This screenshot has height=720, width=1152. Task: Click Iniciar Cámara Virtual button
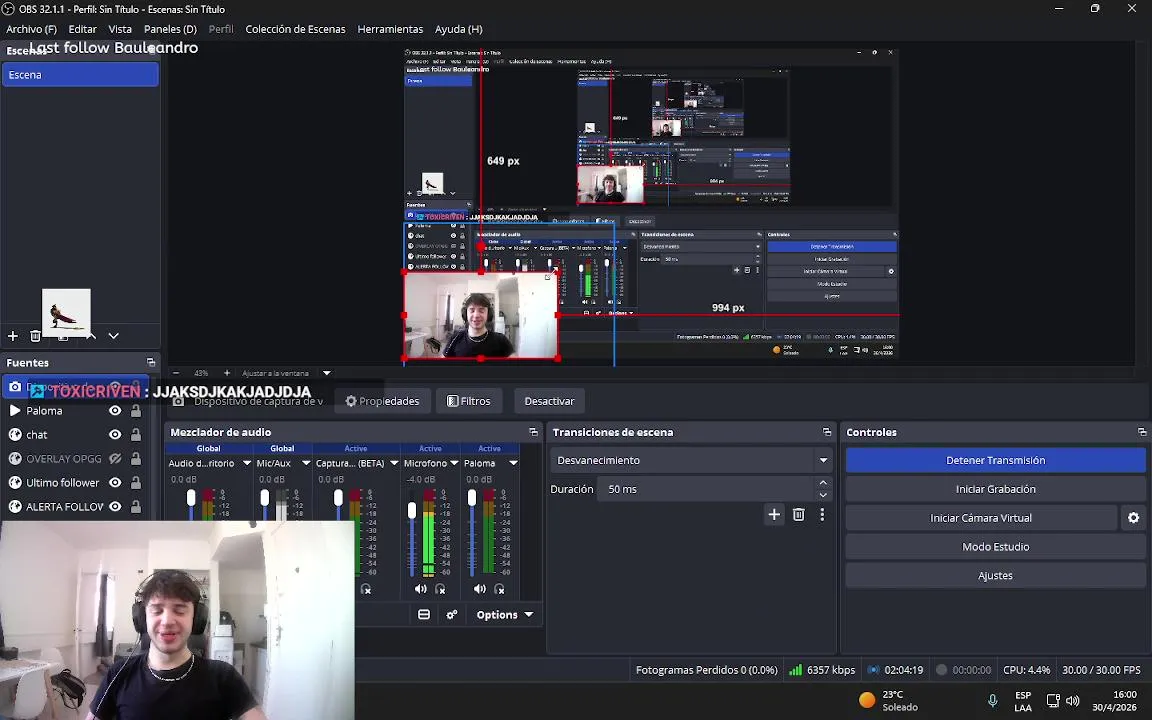tap(981, 518)
